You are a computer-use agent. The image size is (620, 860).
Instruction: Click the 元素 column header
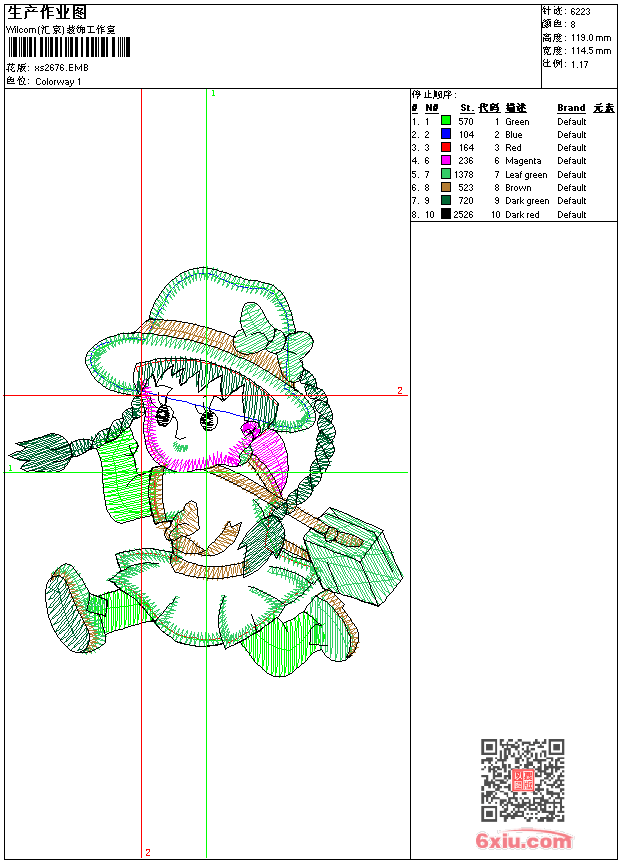[x=604, y=108]
